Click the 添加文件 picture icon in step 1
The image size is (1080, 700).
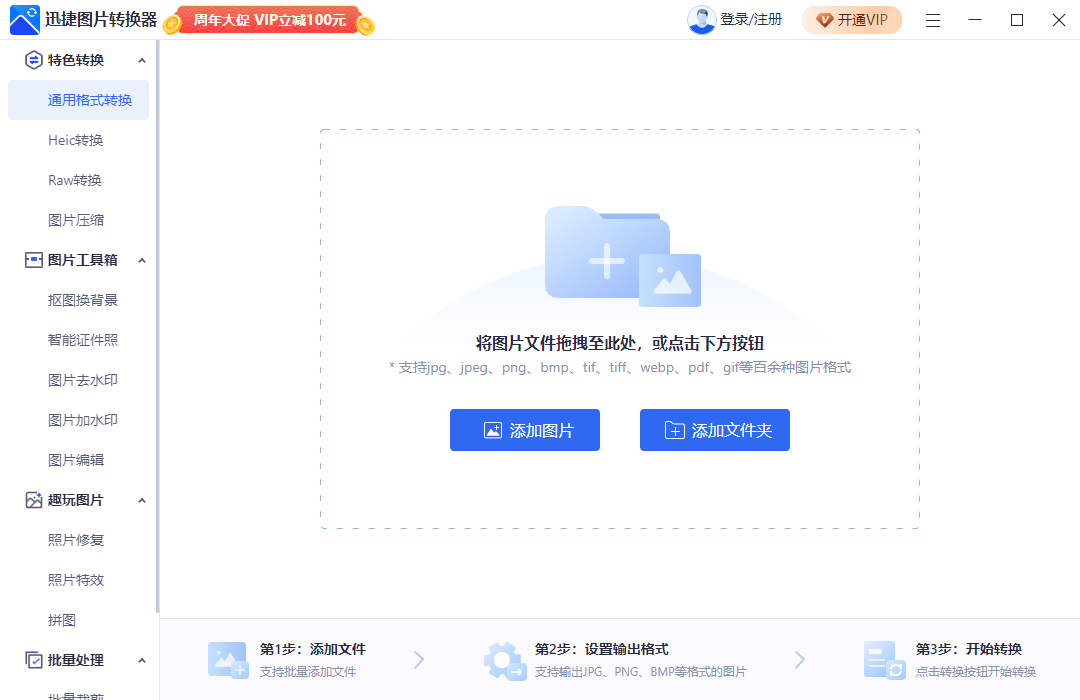coord(228,659)
